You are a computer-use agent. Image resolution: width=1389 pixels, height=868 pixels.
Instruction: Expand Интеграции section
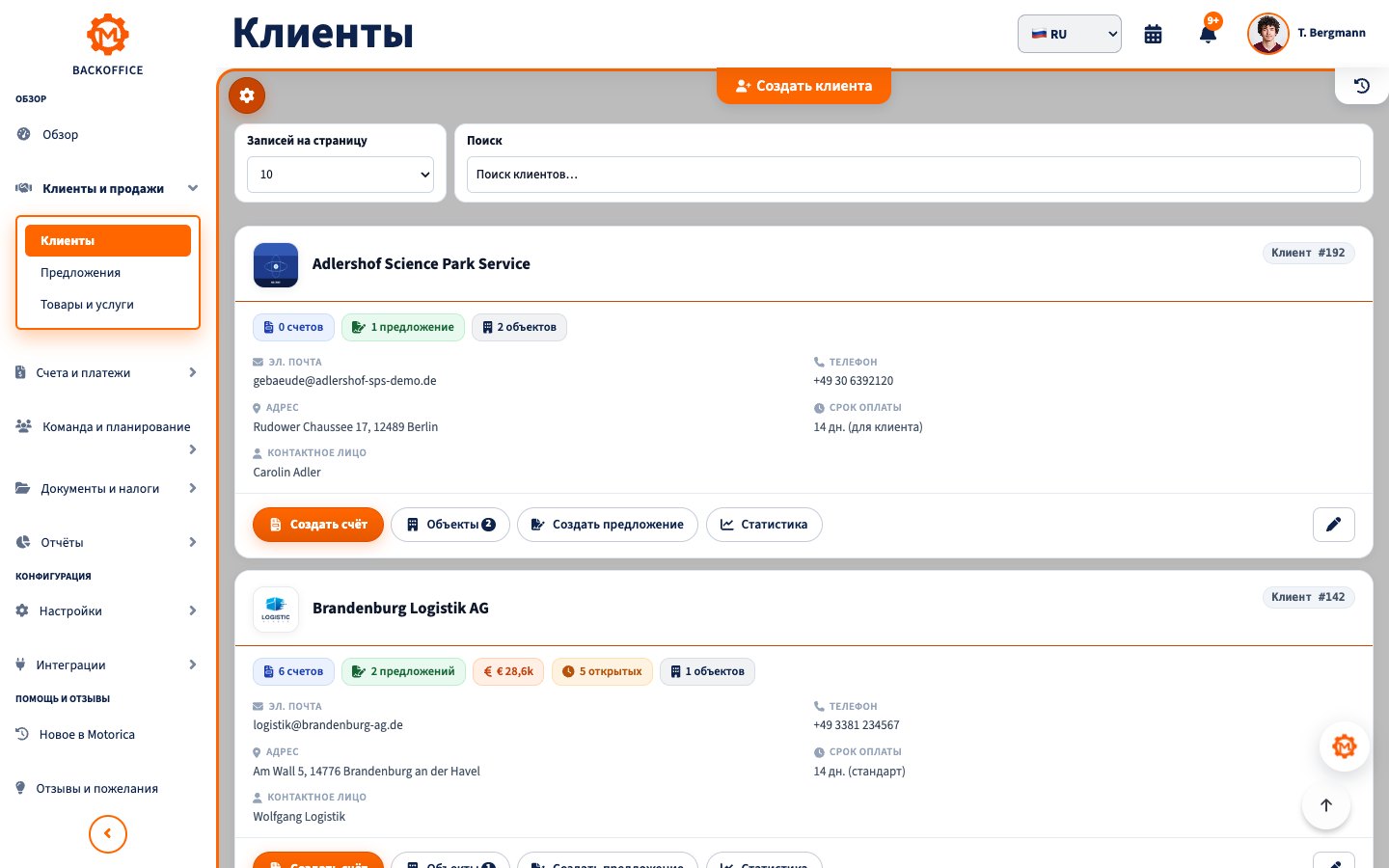tap(108, 665)
